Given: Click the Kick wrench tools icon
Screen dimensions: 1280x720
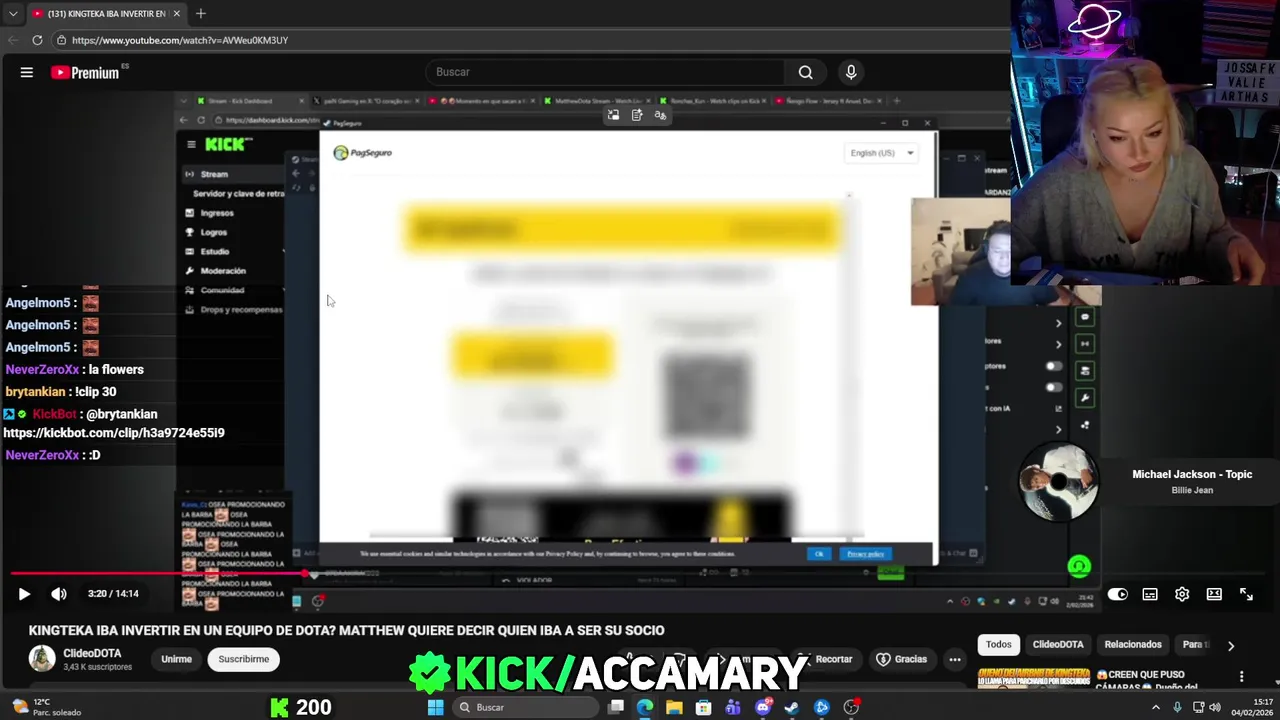Looking at the screenshot, I should [x=1085, y=398].
